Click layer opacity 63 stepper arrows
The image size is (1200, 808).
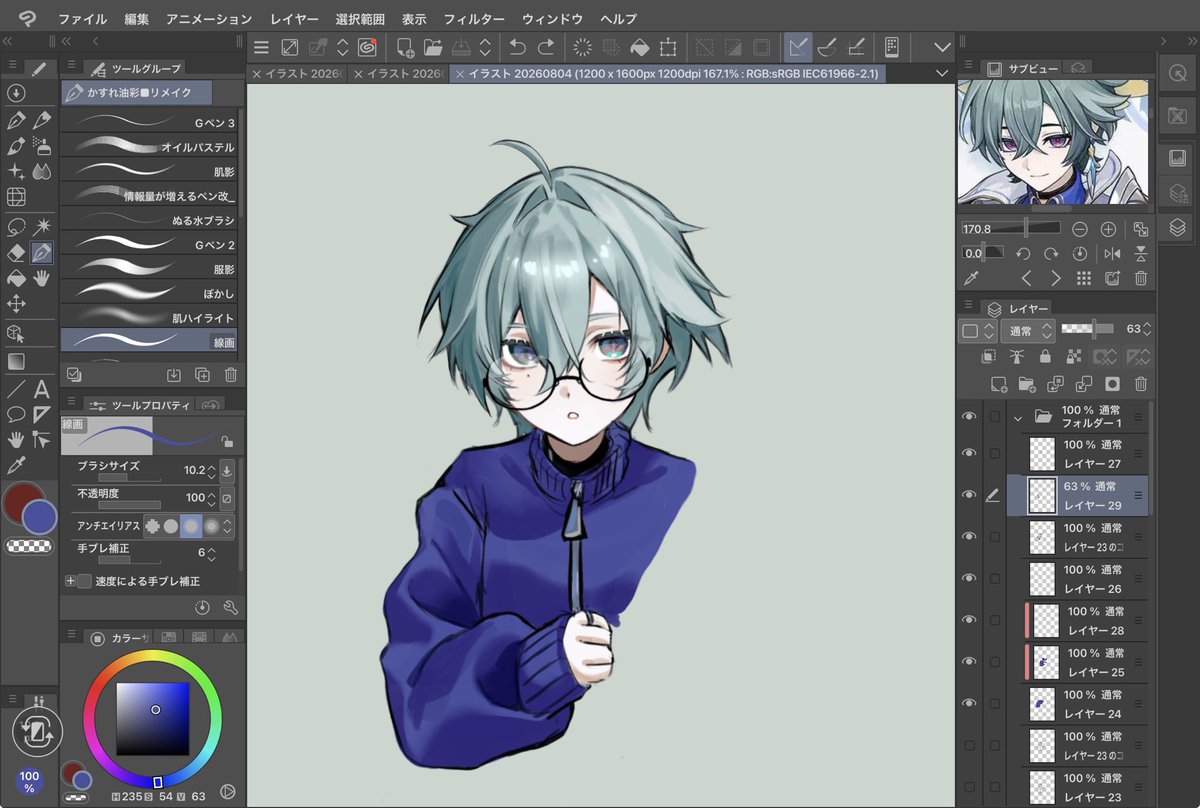(x=1147, y=328)
